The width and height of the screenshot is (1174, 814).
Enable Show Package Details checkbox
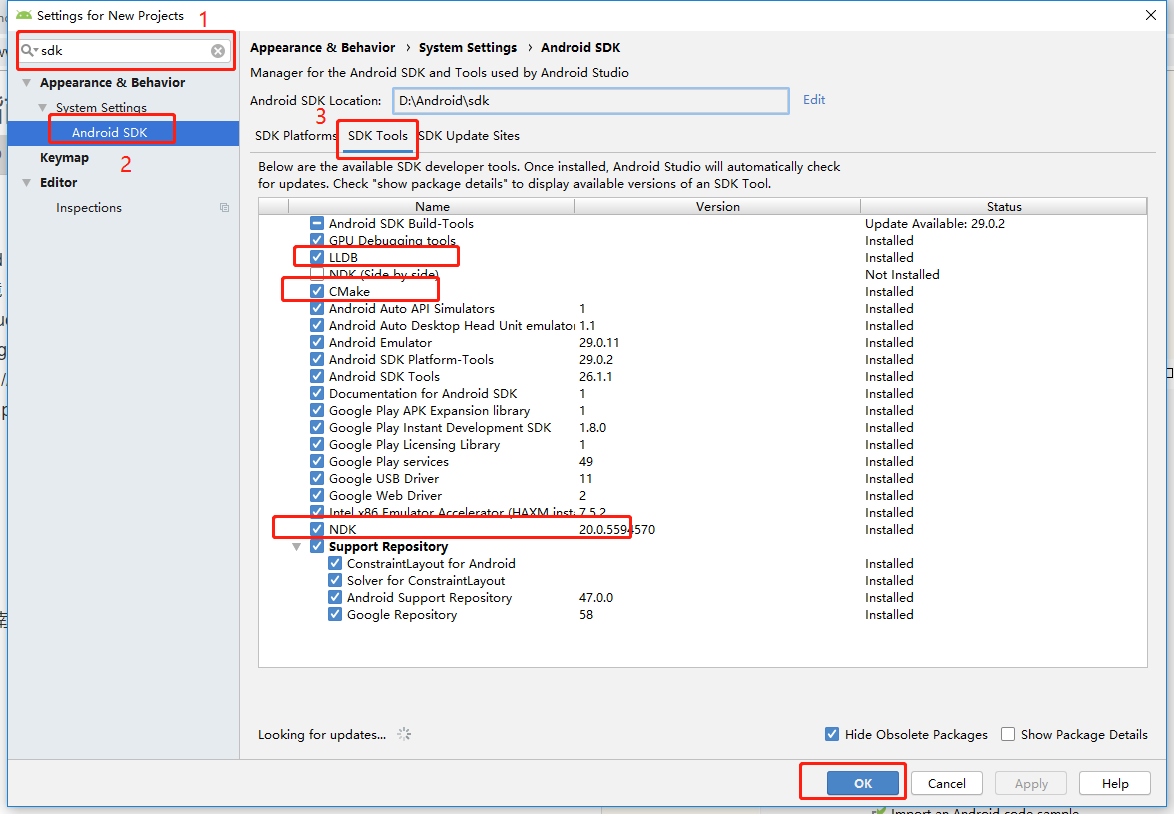click(1008, 734)
